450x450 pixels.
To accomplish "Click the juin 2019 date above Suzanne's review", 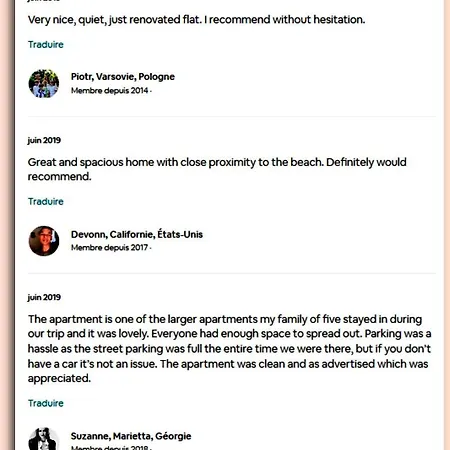I will (44, 297).
